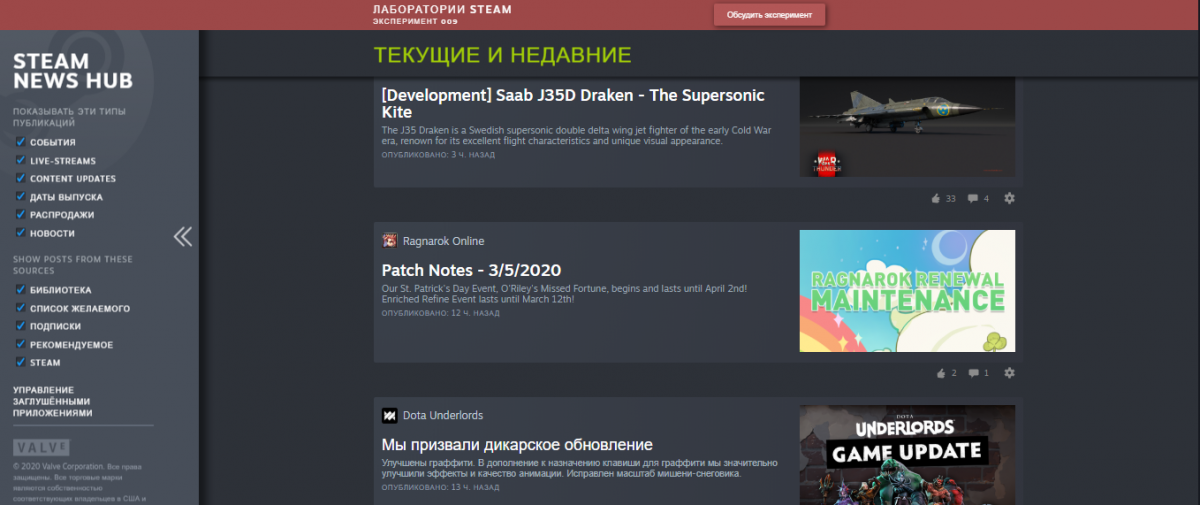Viewport: 1200px width, 505px height.
Task: Toggle the Распродажи checkbox
Action: click(20, 215)
